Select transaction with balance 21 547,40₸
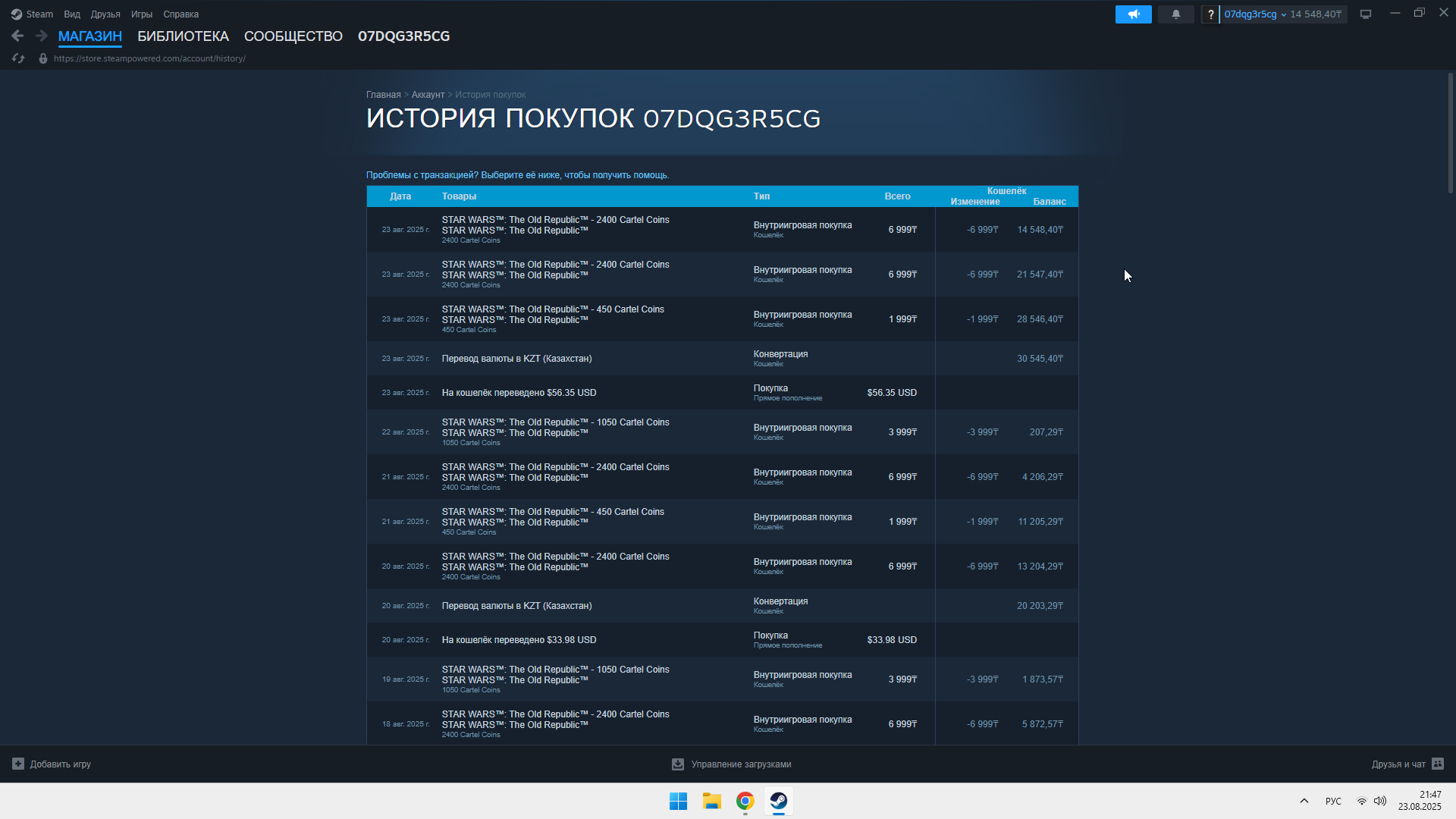 (723, 275)
